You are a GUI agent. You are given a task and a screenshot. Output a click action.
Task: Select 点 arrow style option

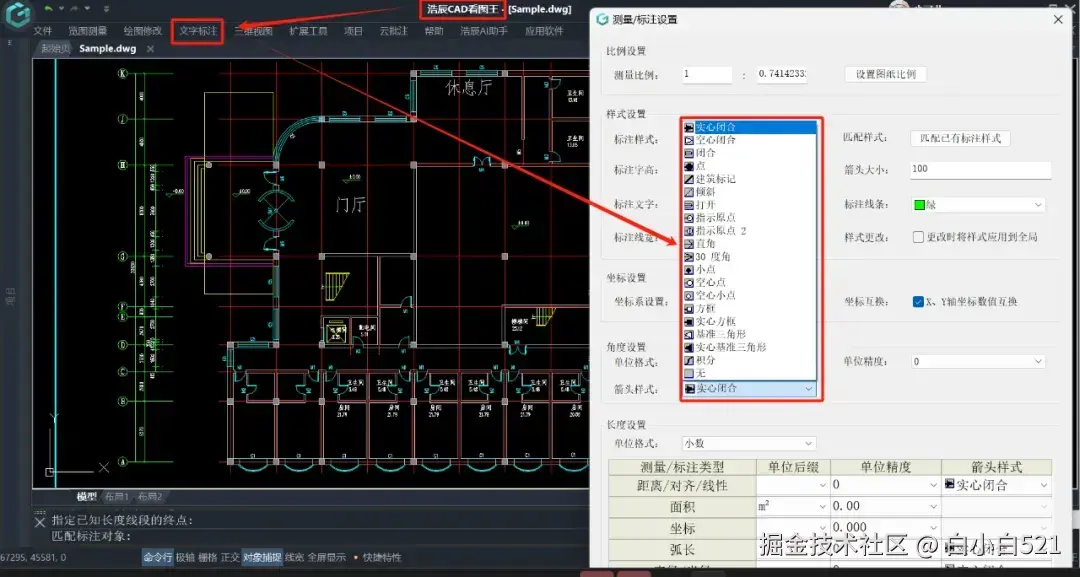tap(749, 166)
